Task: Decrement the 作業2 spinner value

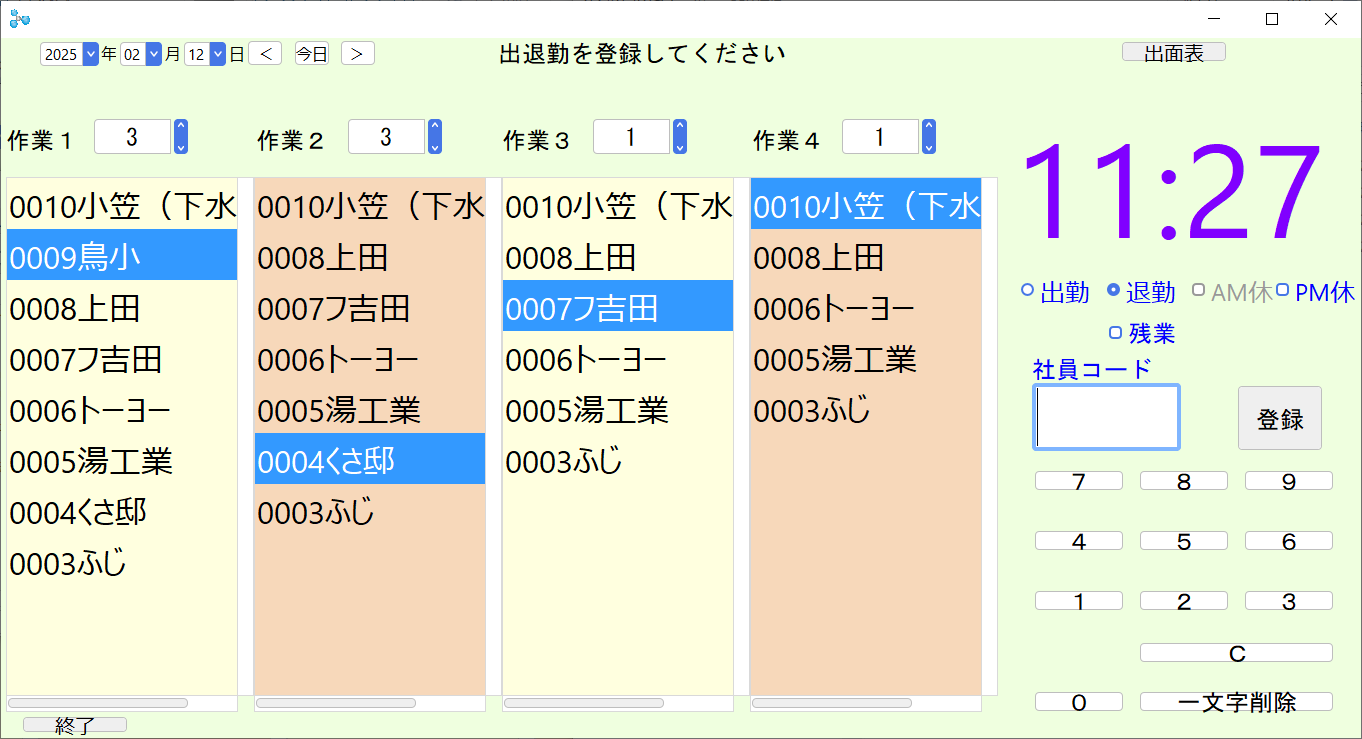Action: click(x=434, y=145)
